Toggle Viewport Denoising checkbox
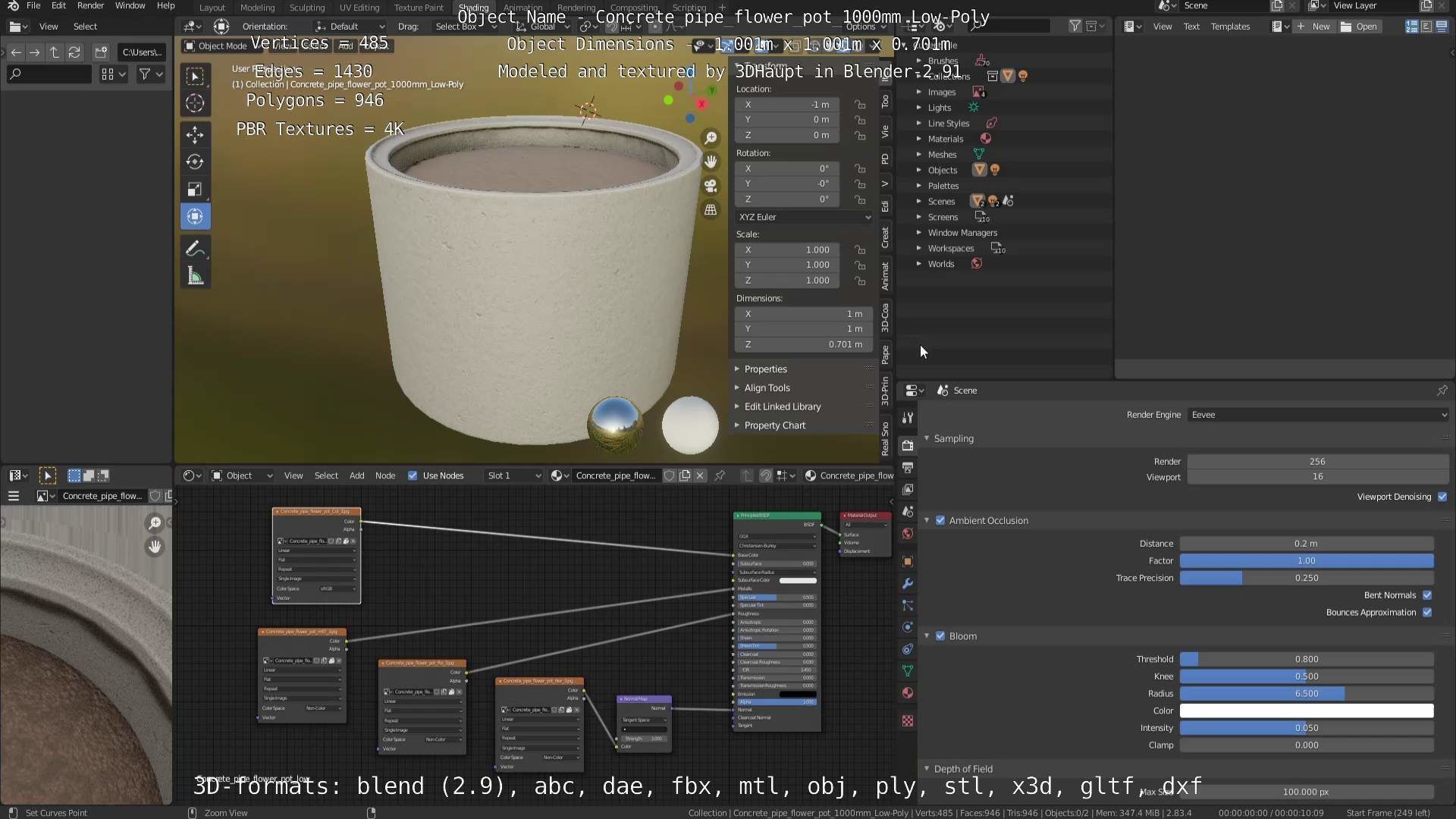The image size is (1456, 819). 1442,497
